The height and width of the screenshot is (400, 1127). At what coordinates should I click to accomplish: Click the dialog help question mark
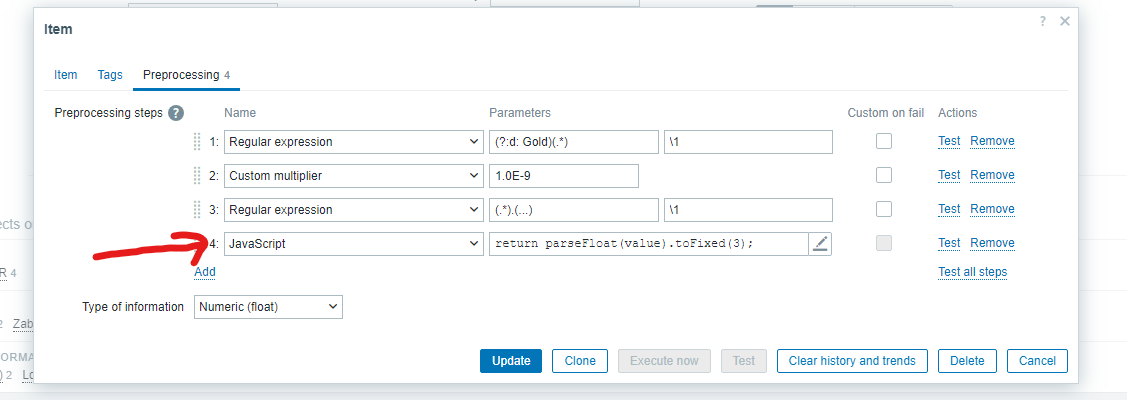coord(1044,21)
